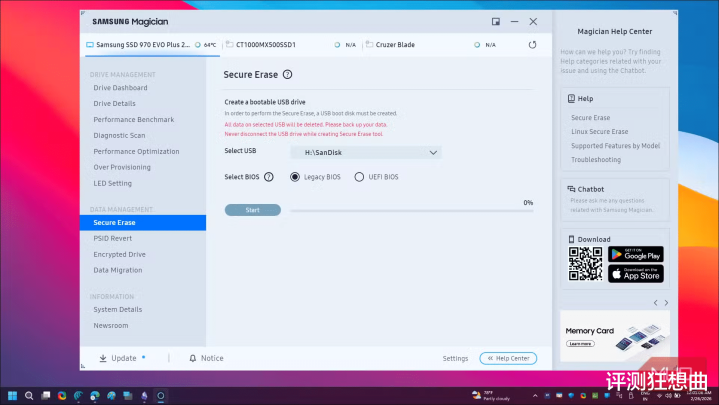Click the Start button for Secure Erase
This screenshot has height=405, width=719.
pyautogui.click(x=253, y=210)
